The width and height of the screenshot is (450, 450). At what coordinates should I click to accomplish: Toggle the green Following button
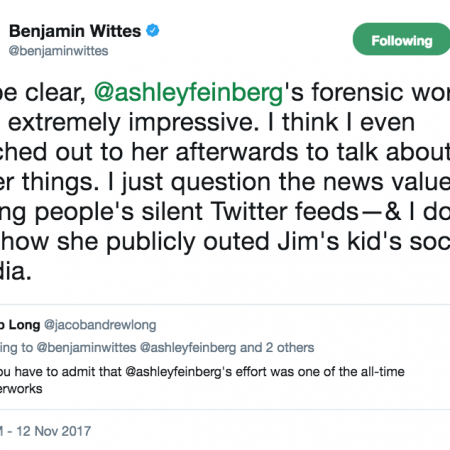pyautogui.click(x=401, y=39)
